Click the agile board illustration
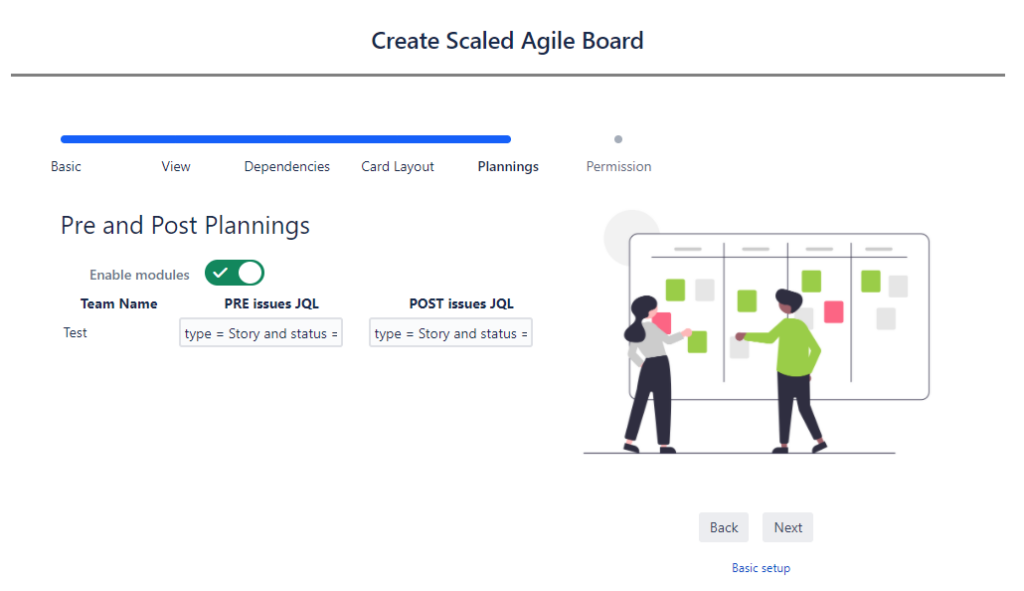The height and width of the screenshot is (591, 1024). tap(756, 333)
